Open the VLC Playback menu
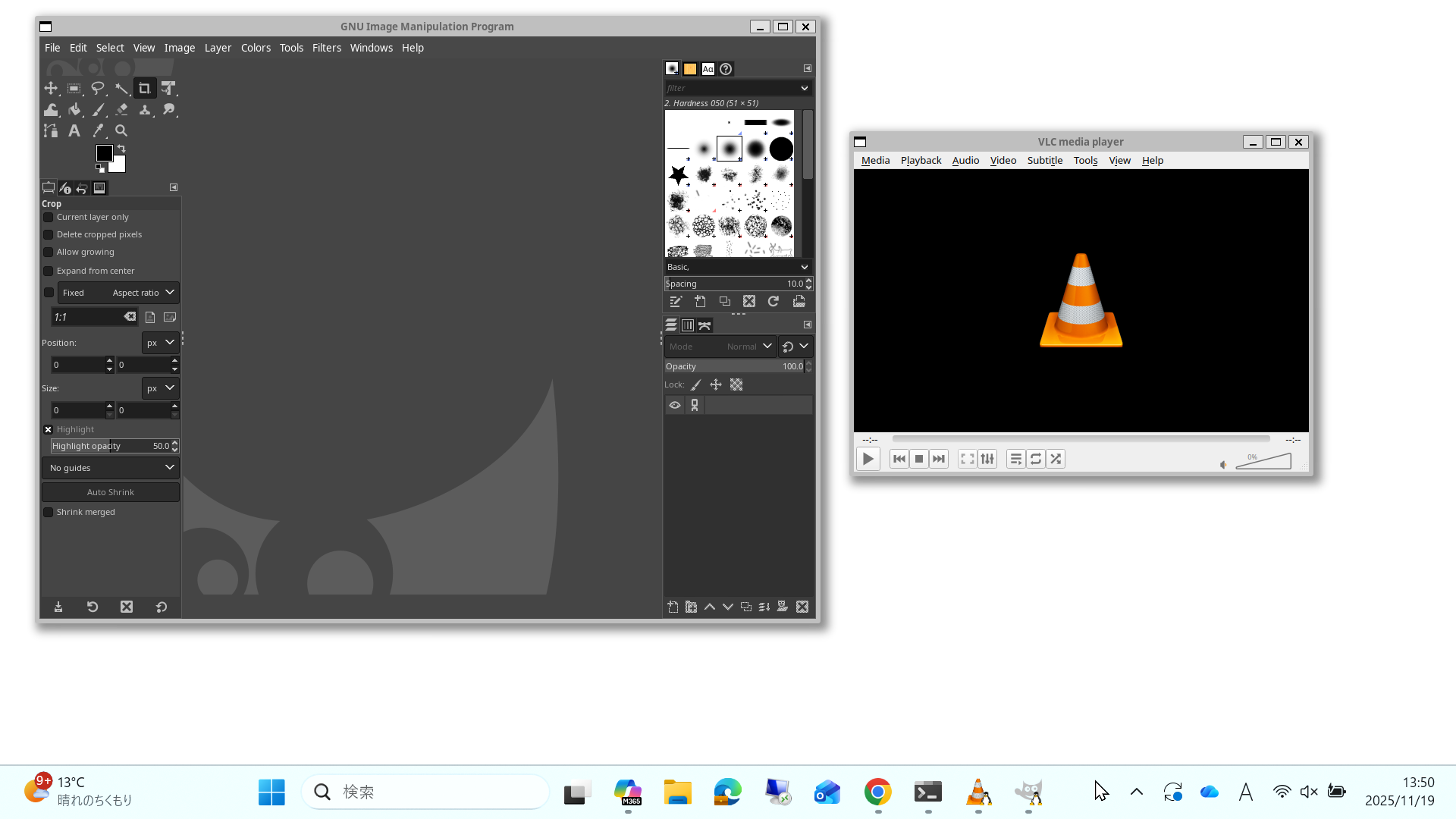The width and height of the screenshot is (1456, 819). pos(921,161)
